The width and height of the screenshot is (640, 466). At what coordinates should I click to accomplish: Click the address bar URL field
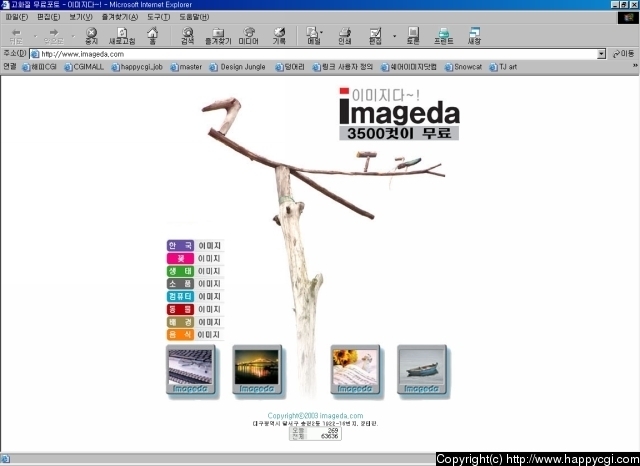313,54
